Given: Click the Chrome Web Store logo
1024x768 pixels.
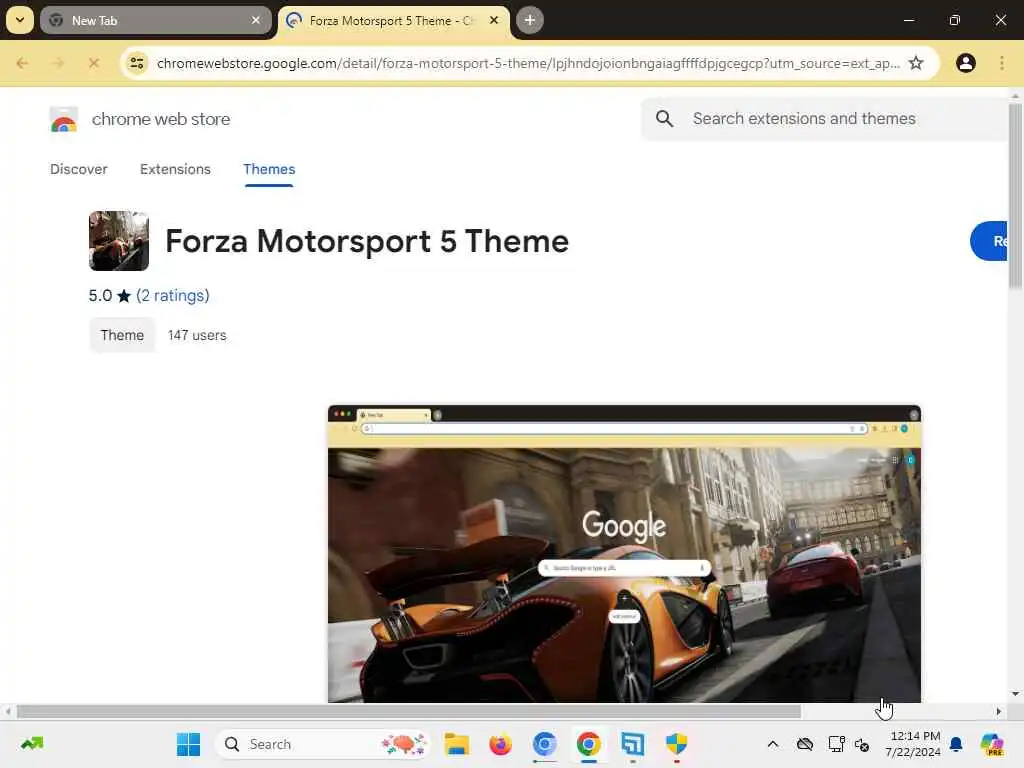Looking at the screenshot, I should click(63, 120).
